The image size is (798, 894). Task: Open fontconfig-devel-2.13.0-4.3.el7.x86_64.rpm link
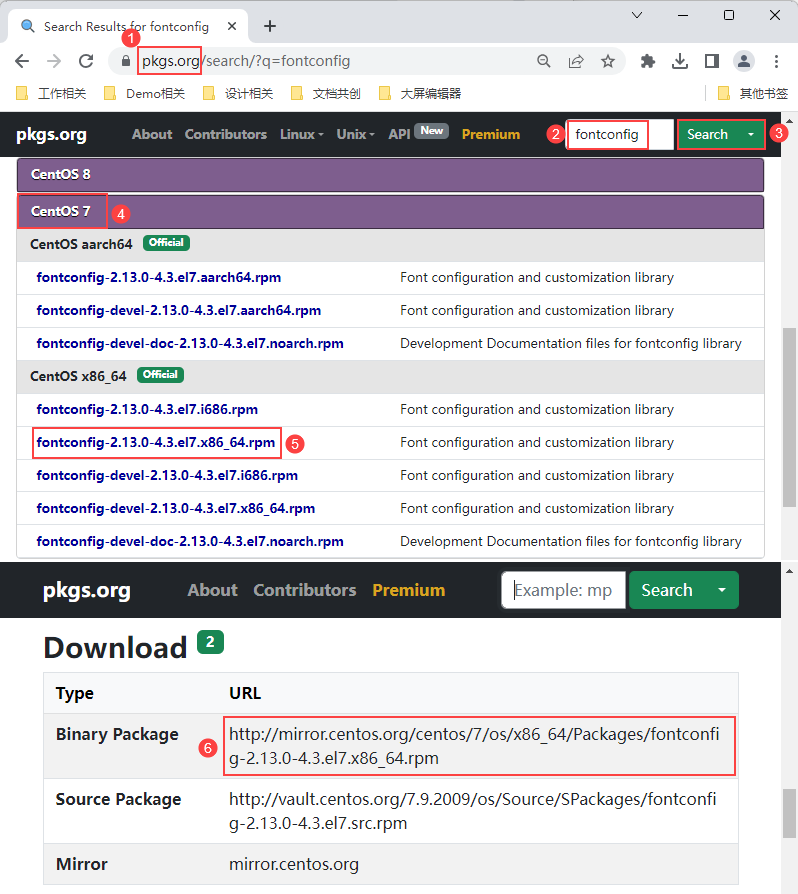tap(176, 509)
